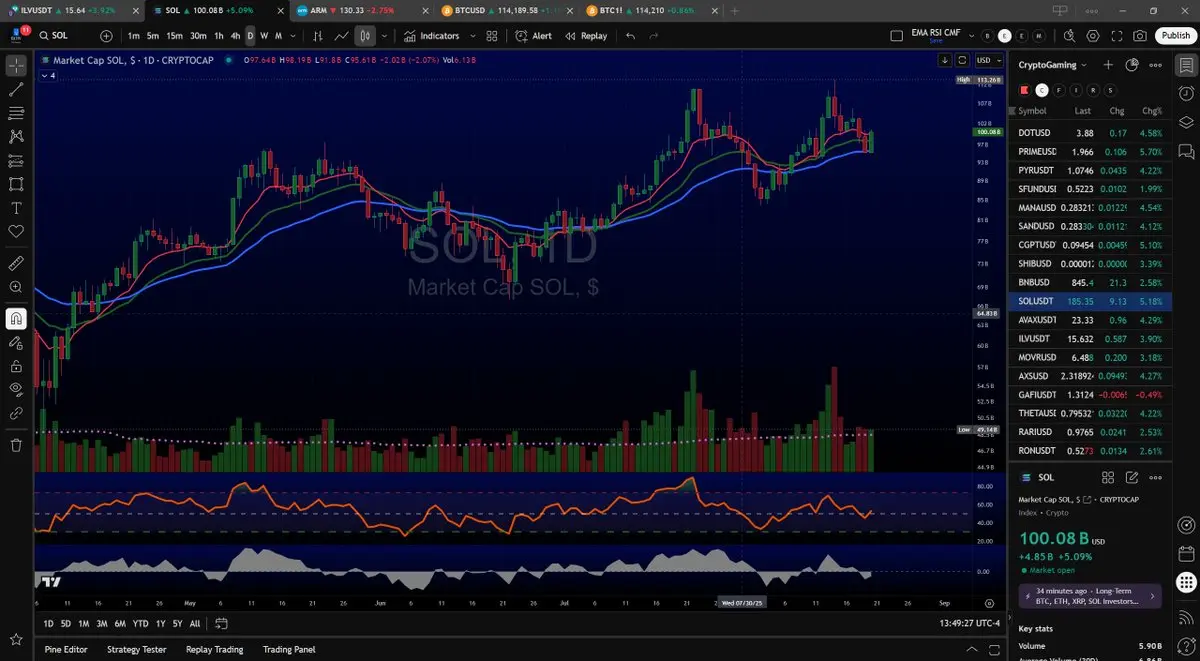Select the red flag watchlist filter
The height and width of the screenshot is (661, 1200).
click(x=1023, y=90)
